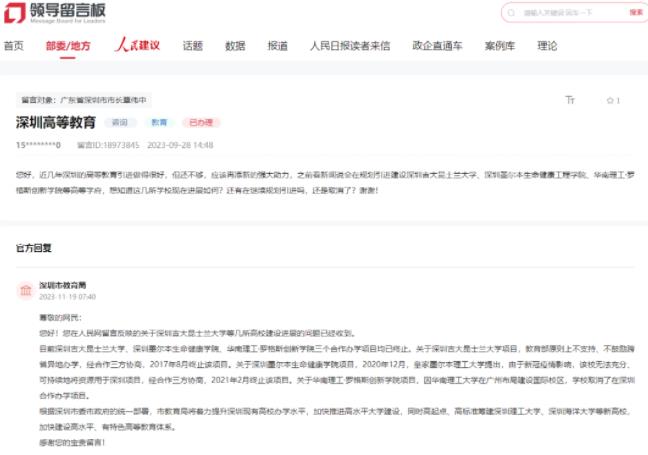Open 人民日报读者来信 tab
This screenshot has height=455, width=648.
tap(350, 46)
